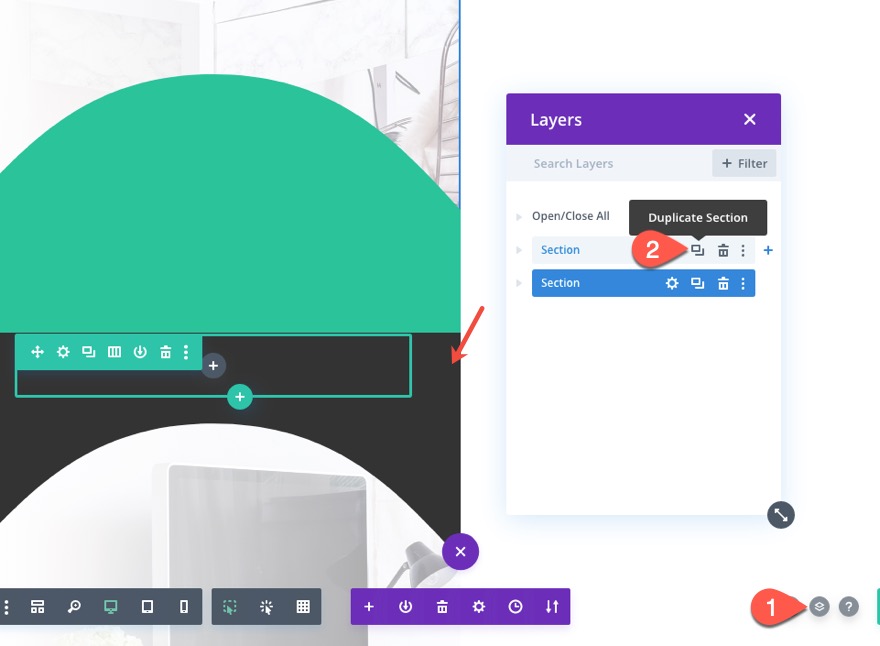Enable hover interaction mode

[x=230, y=607]
